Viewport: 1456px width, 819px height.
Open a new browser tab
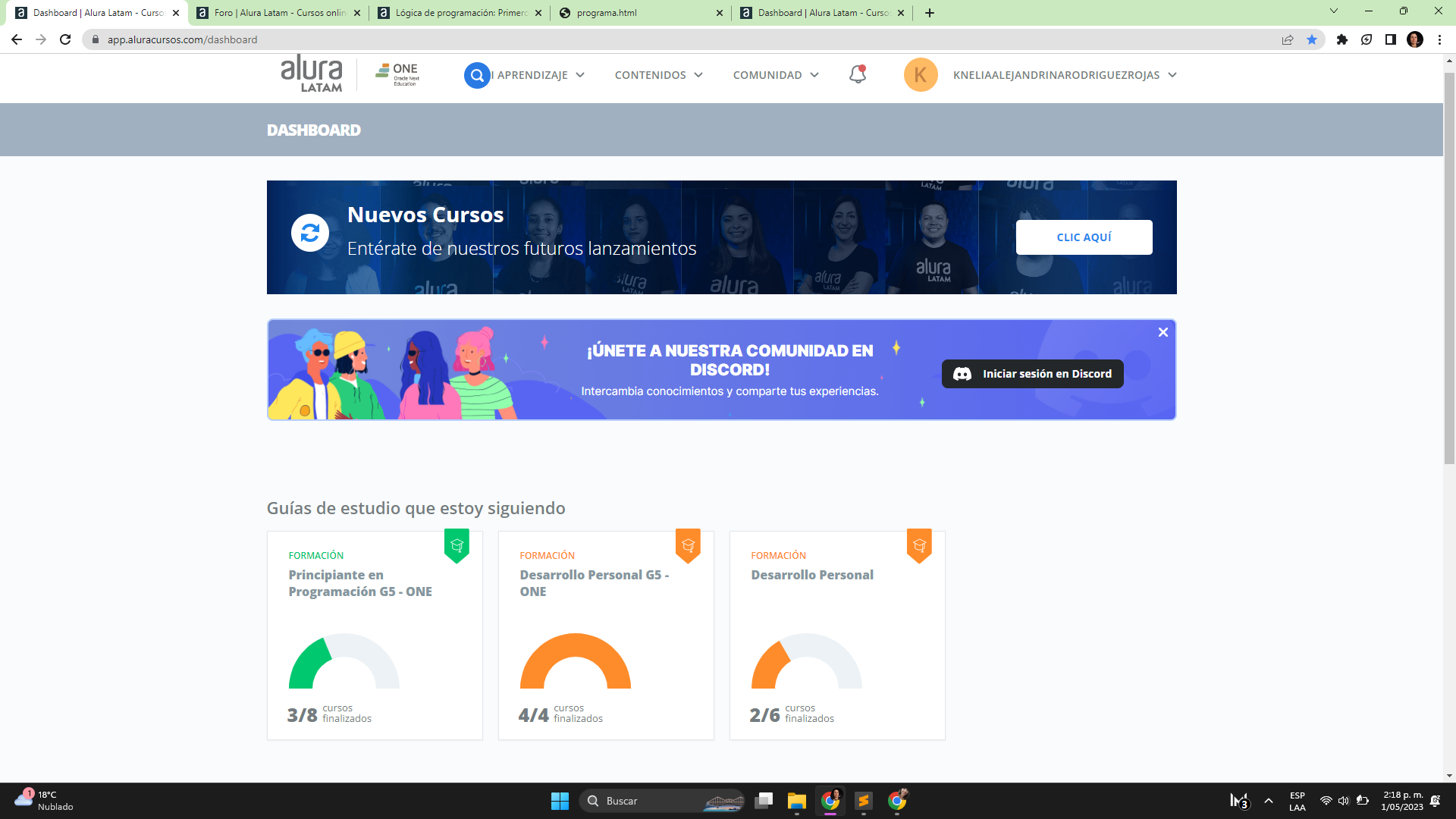pos(930,13)
